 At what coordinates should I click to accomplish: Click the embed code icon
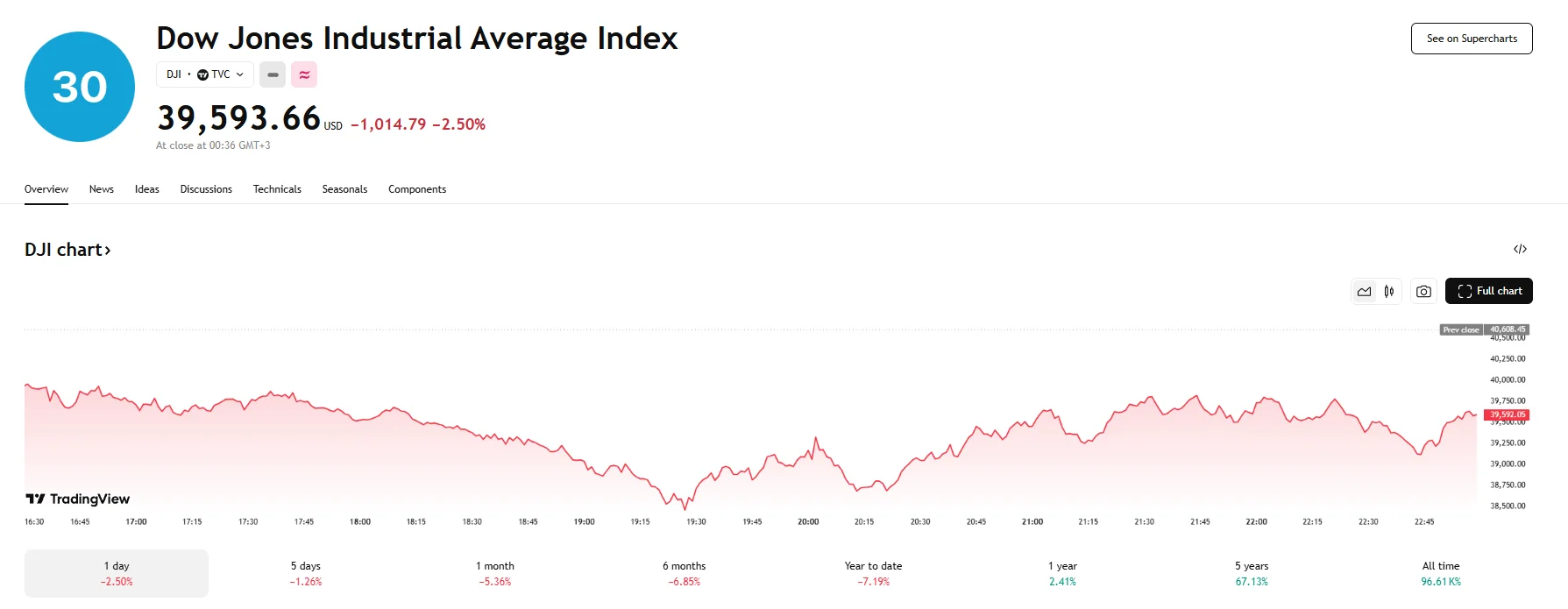click(x=1520, y=250)
